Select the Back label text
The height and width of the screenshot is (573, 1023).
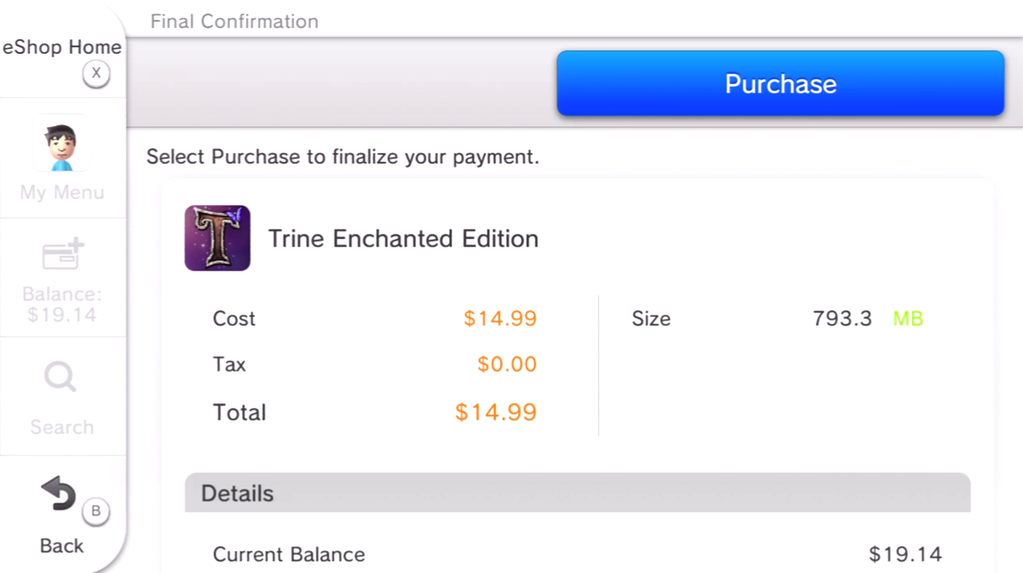62,545
